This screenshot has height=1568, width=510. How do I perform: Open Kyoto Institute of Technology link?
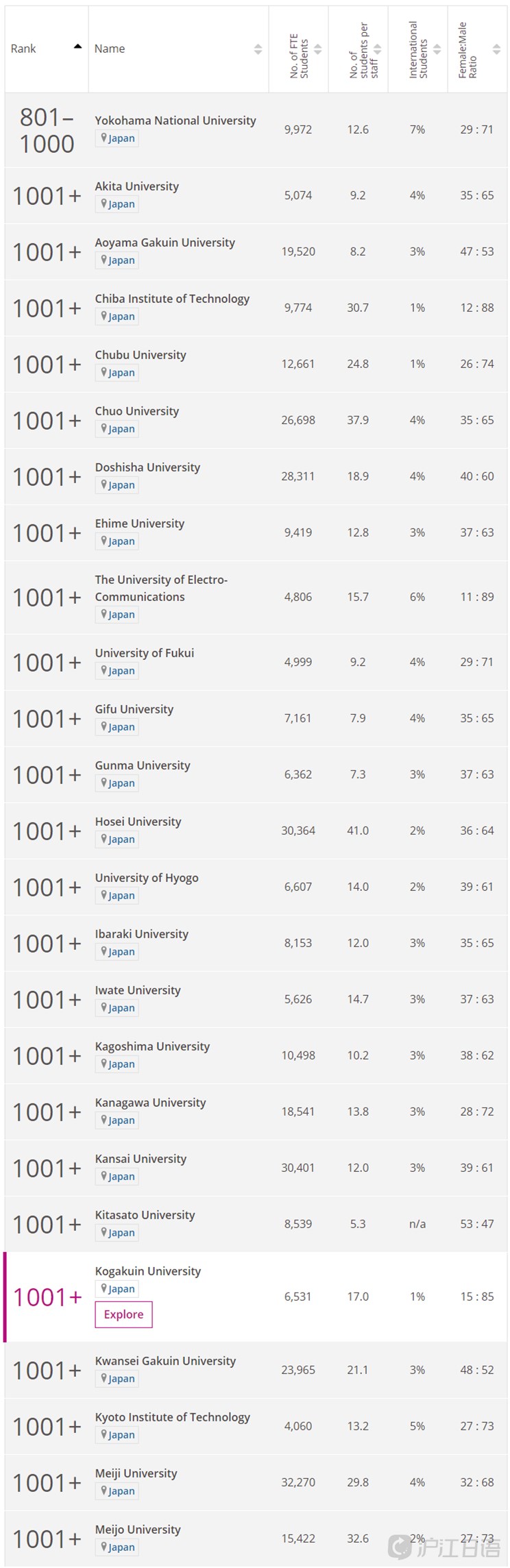point(173,1417)
